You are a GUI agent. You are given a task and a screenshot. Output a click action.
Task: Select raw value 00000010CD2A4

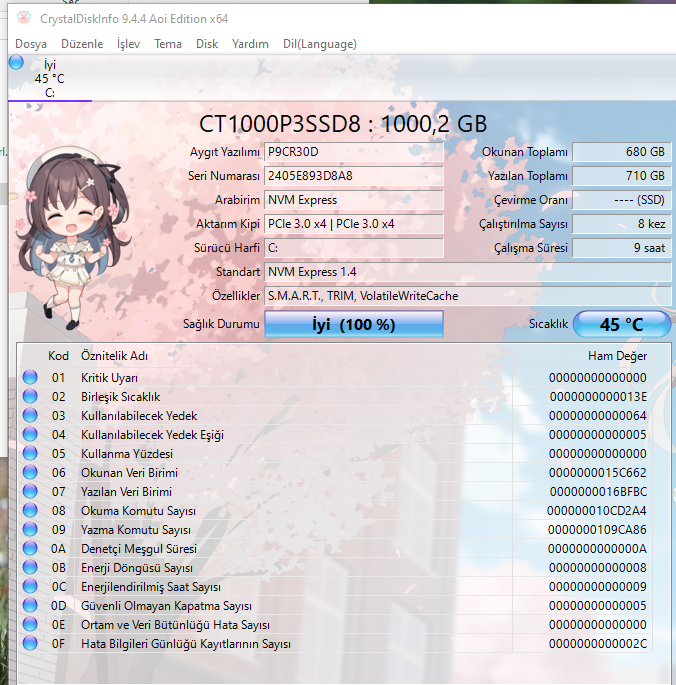tap(596, 511)
